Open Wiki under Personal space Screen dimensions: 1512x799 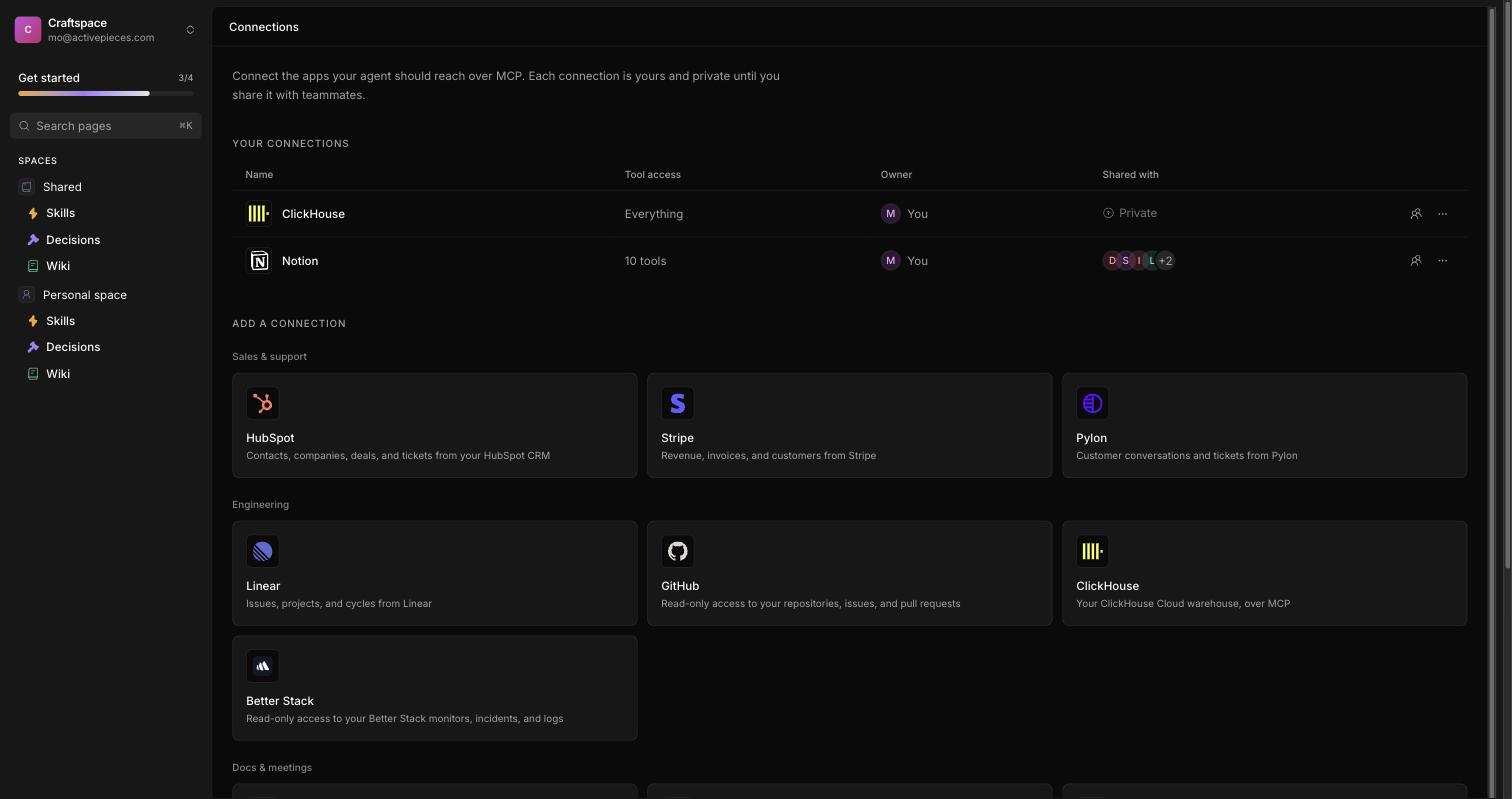58,374
